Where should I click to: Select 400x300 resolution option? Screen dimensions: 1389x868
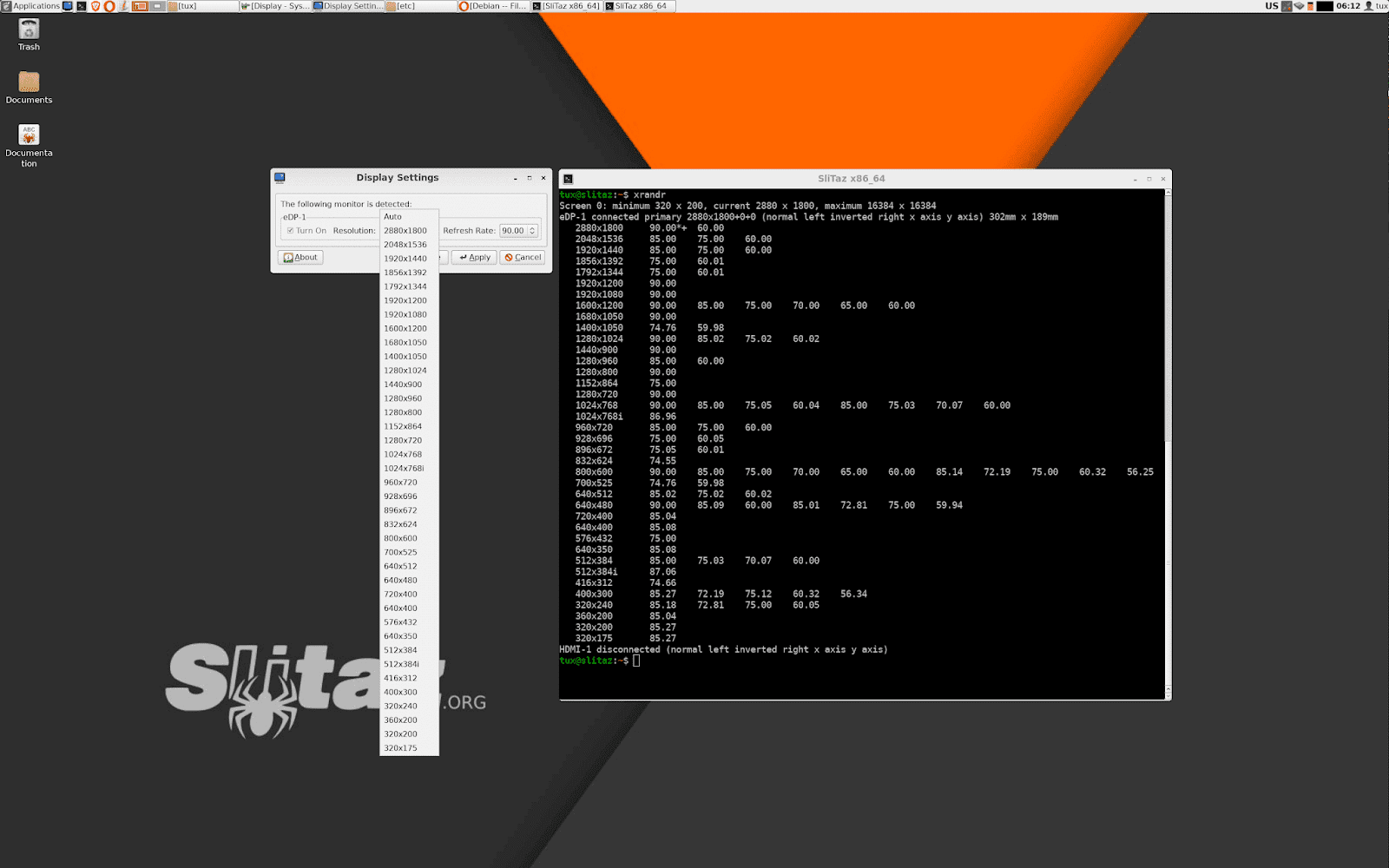[409, 692]
